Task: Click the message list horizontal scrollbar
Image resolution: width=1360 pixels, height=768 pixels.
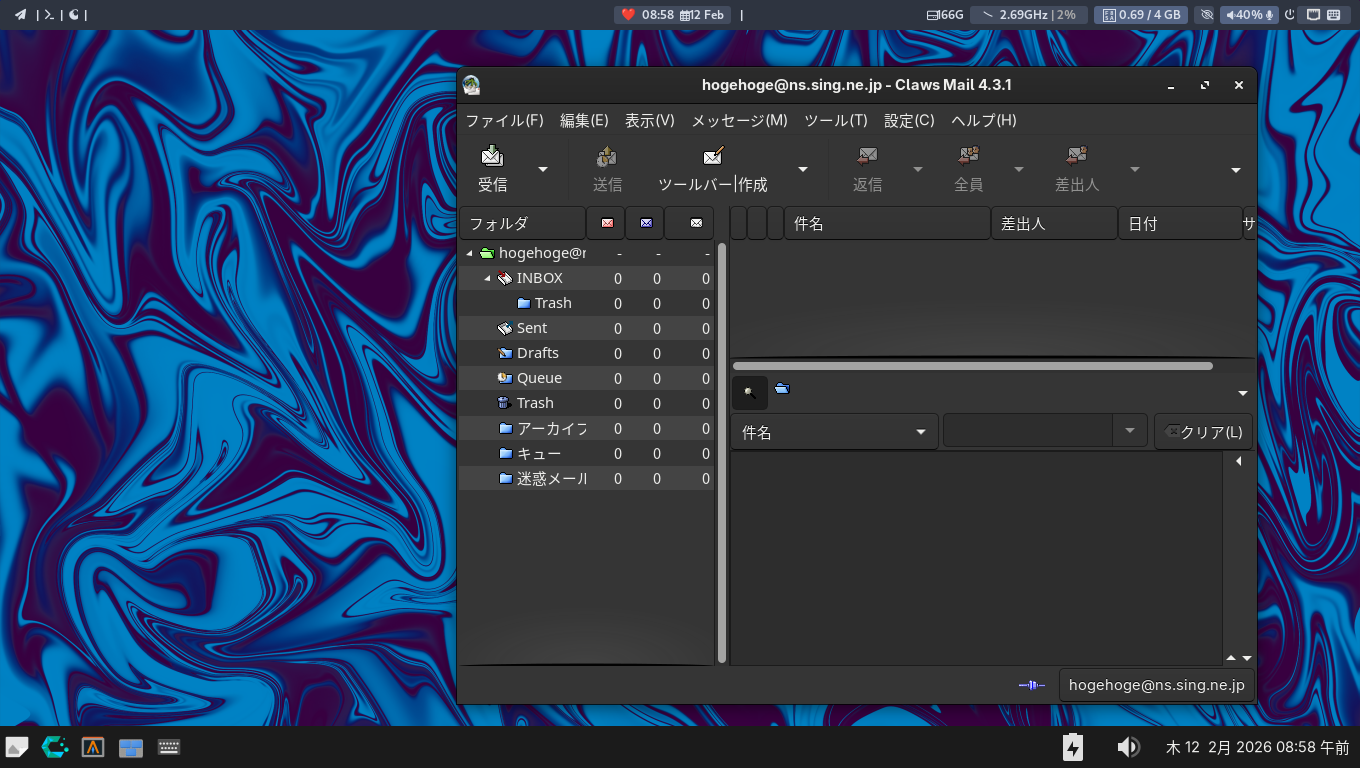Action: click(972, 366)
